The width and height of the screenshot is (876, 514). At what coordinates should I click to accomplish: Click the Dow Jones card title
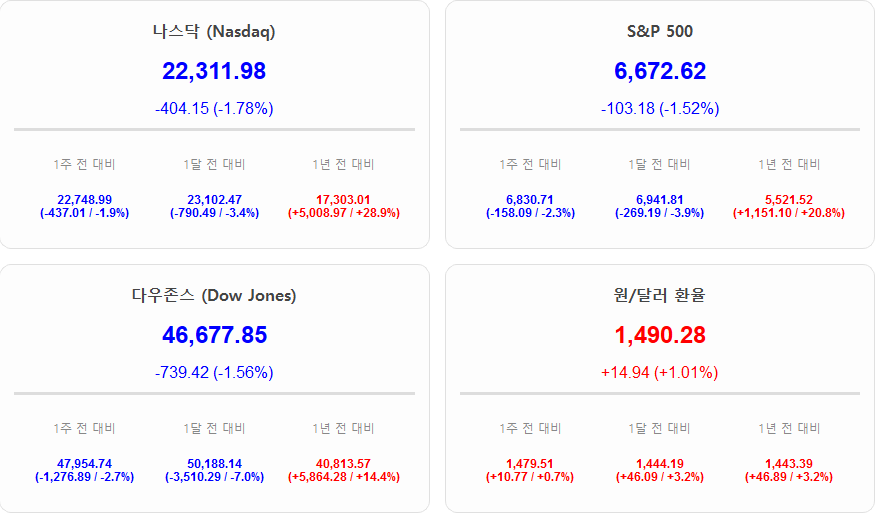214,295
